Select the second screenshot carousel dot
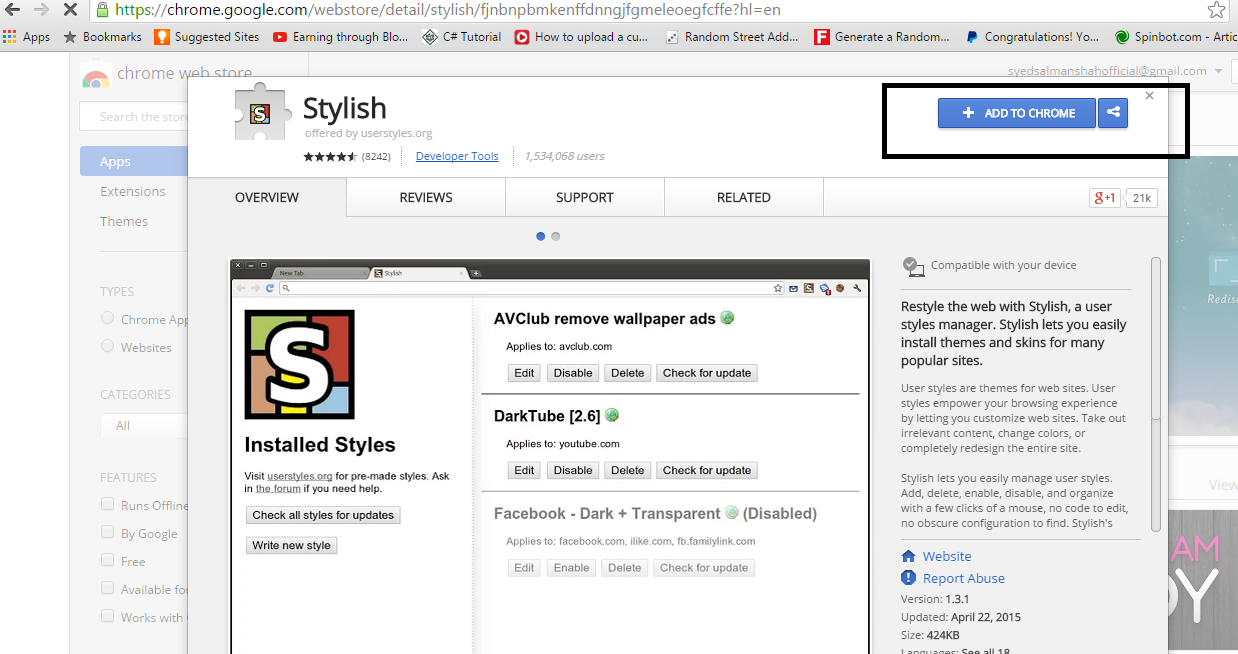This screenshot has width=1238, height=654. (x=556, y=236)
